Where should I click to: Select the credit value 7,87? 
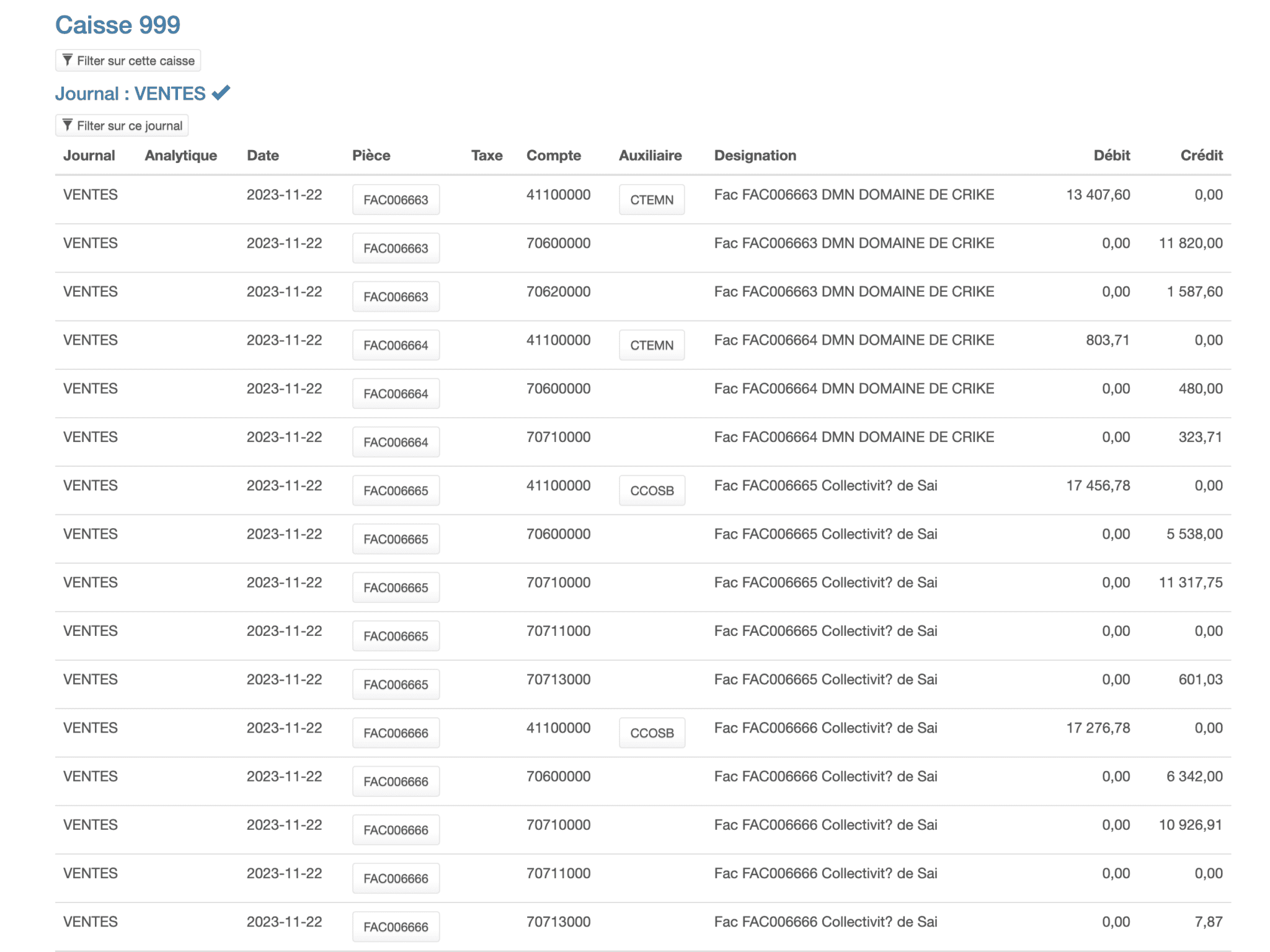(x=1209, y=922)
